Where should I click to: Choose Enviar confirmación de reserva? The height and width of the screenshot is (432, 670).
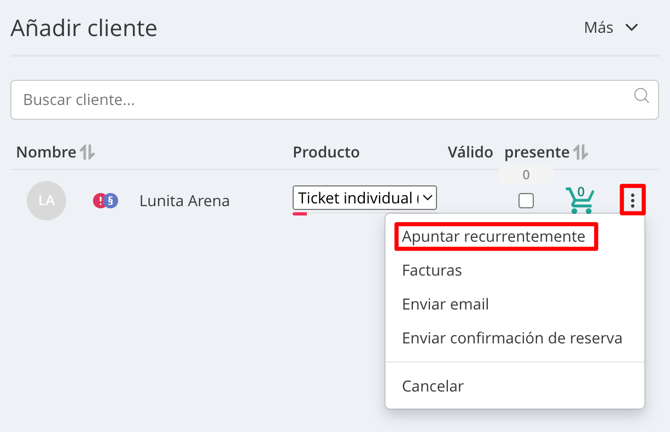tap(512, 338)
